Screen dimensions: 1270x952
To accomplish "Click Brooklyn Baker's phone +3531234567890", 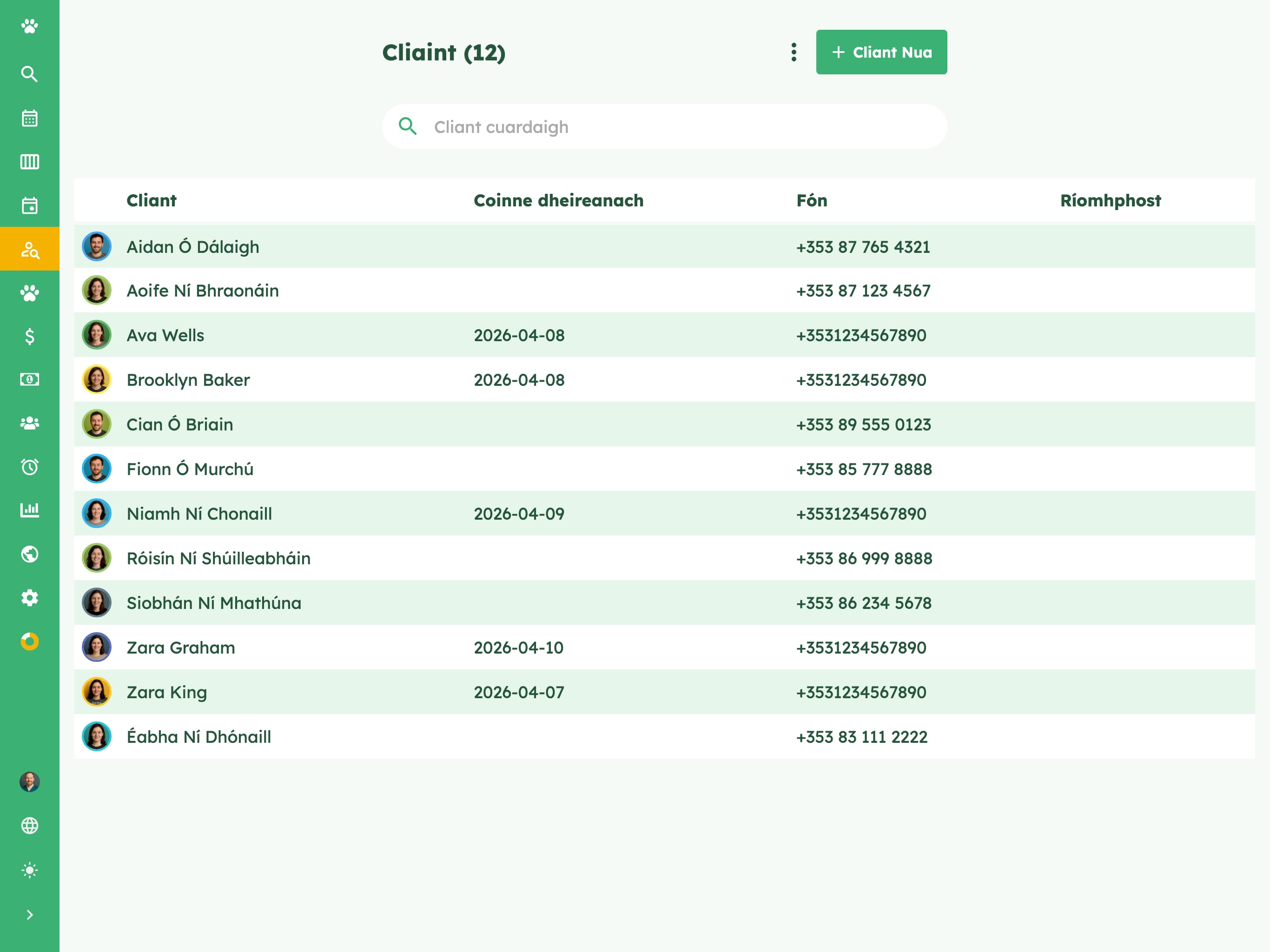I will 861,380.
